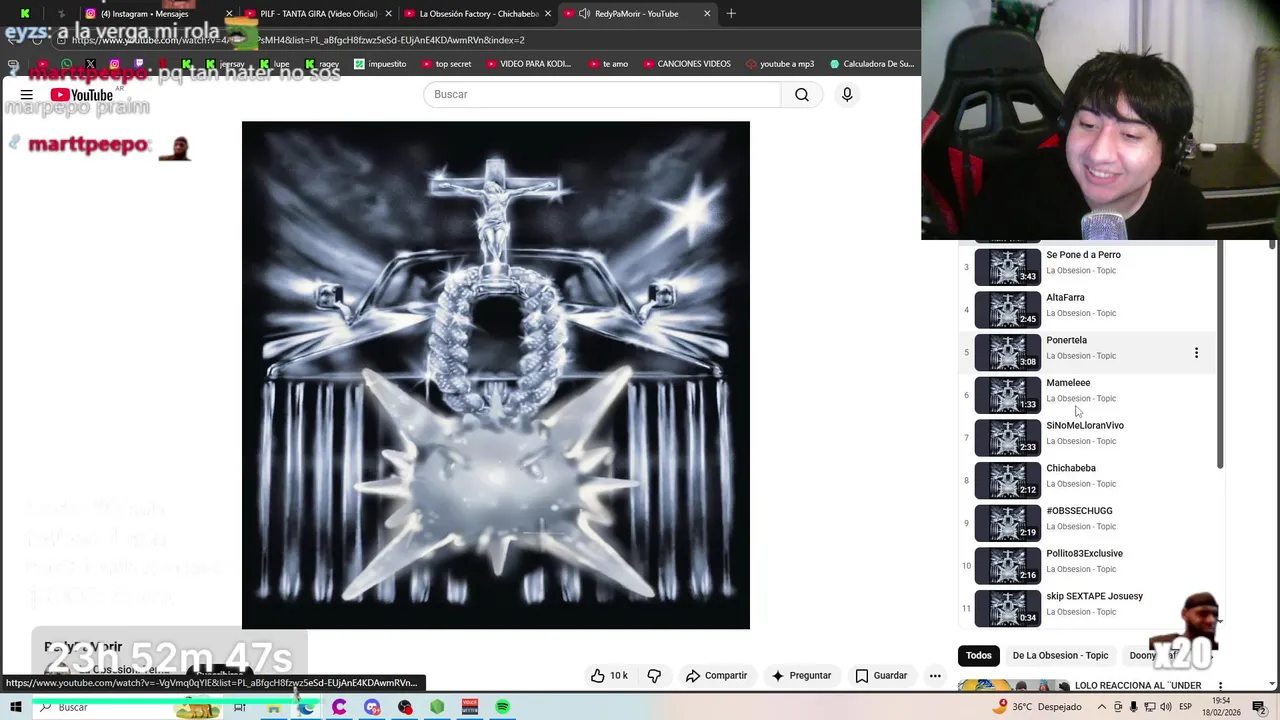Image resolution: width=1280 pixels, height=720 pixels.
Task: Open Discord from the taskbar
Action: [372, 707]
